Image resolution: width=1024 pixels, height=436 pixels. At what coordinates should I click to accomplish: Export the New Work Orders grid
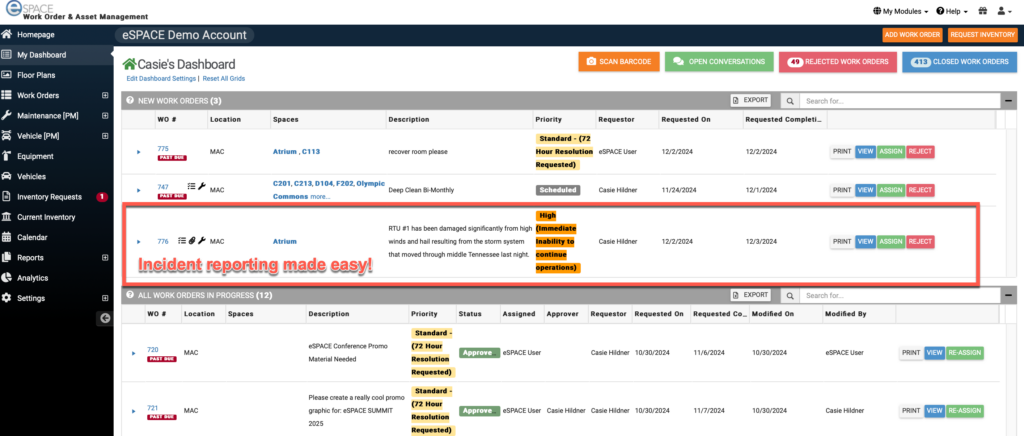(750, 101)
